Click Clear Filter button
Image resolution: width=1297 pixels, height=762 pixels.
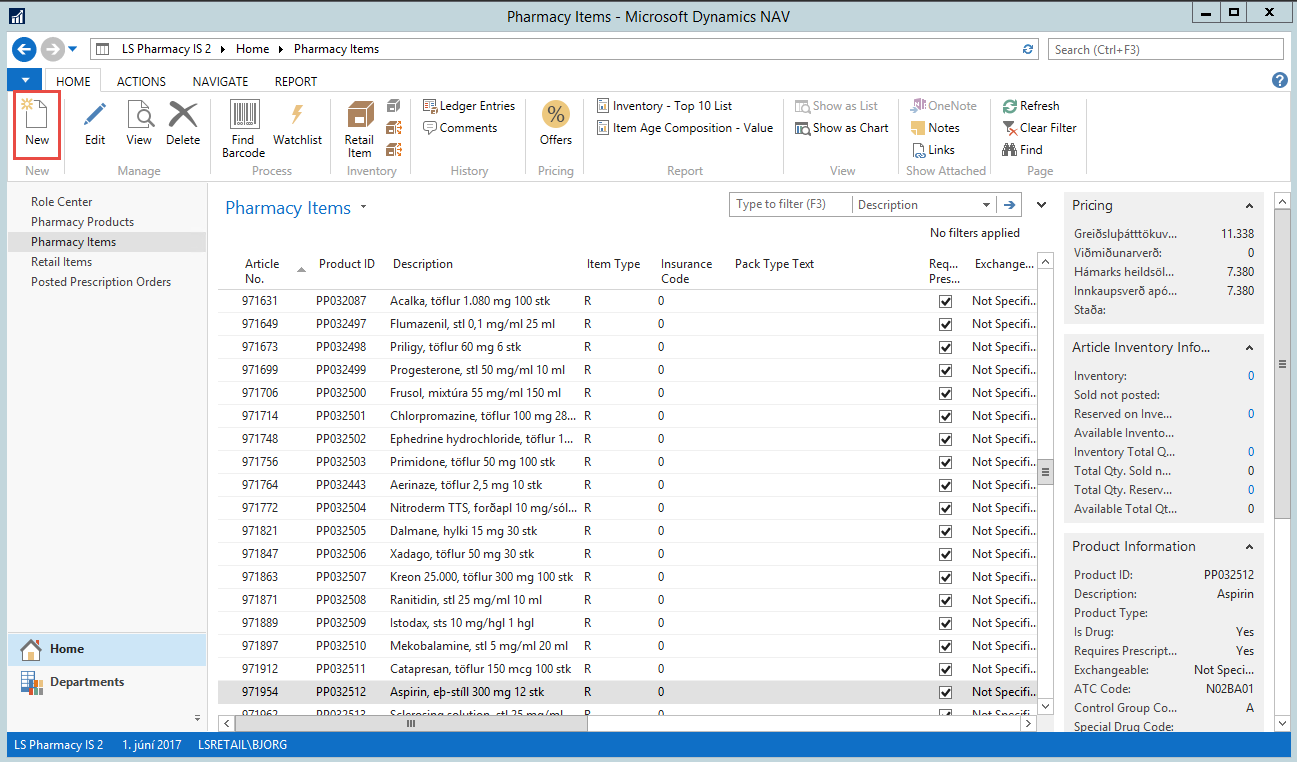[x=1039, y=128]
